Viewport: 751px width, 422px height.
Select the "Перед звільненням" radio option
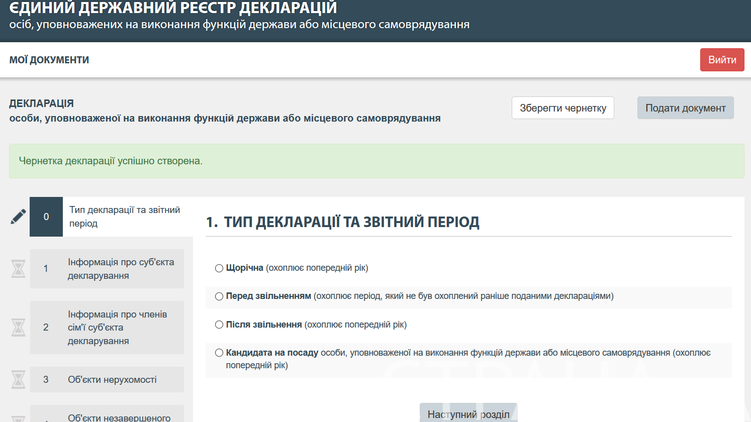pyautogui.click(x=219, y=296)
